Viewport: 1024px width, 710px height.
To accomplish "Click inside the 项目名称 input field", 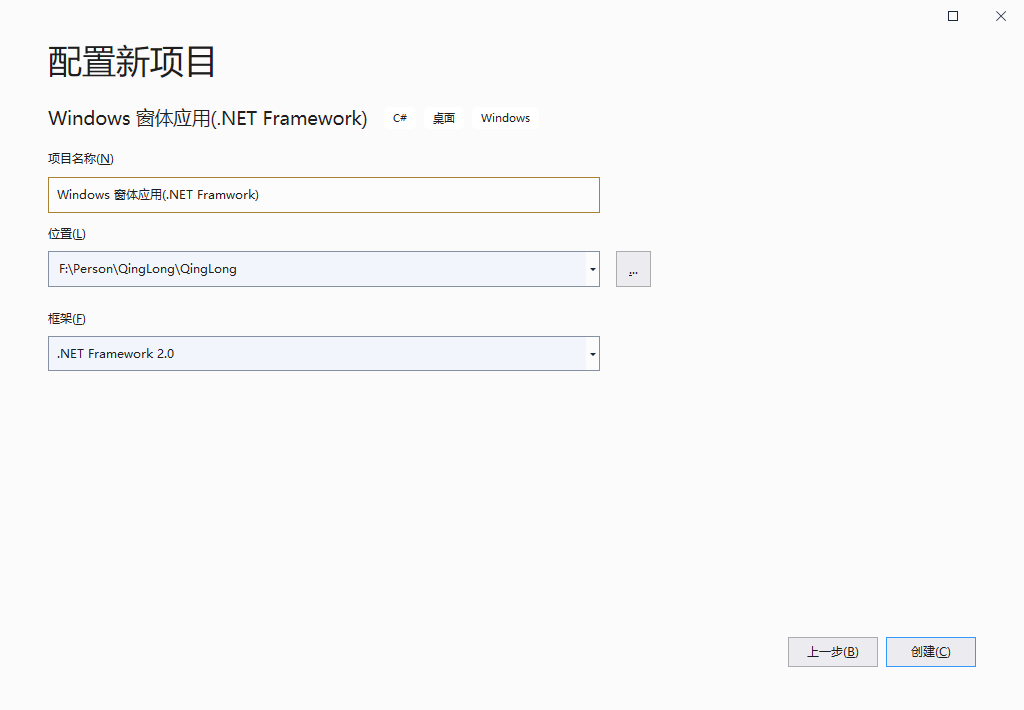I will click(x=300, y=194).
